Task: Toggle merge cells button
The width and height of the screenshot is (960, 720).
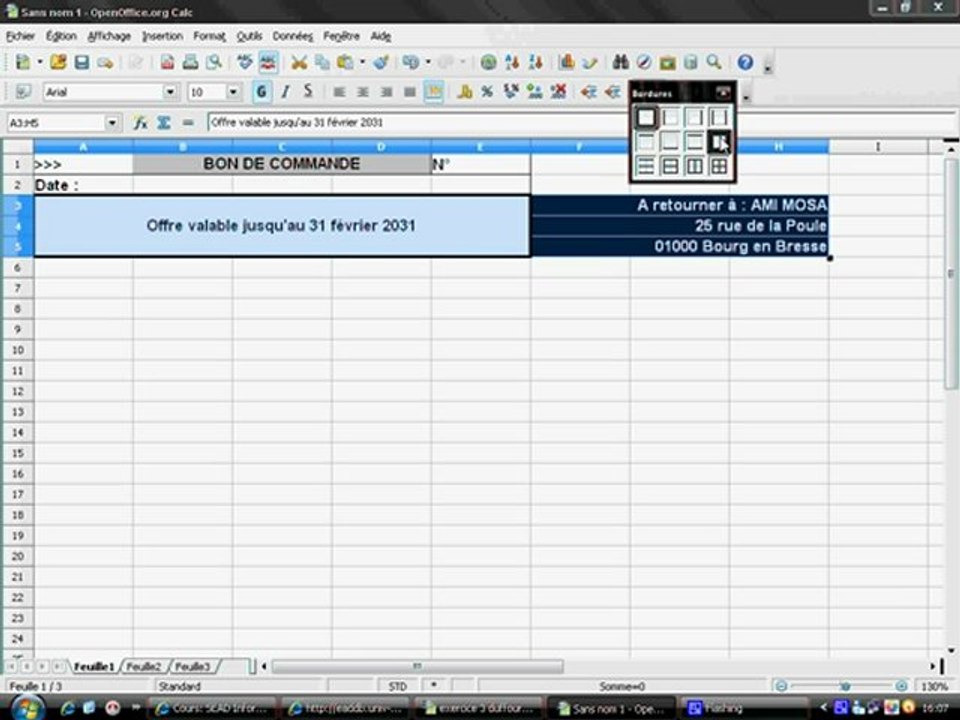Action: pyautogui.click(x=433, y=92)
